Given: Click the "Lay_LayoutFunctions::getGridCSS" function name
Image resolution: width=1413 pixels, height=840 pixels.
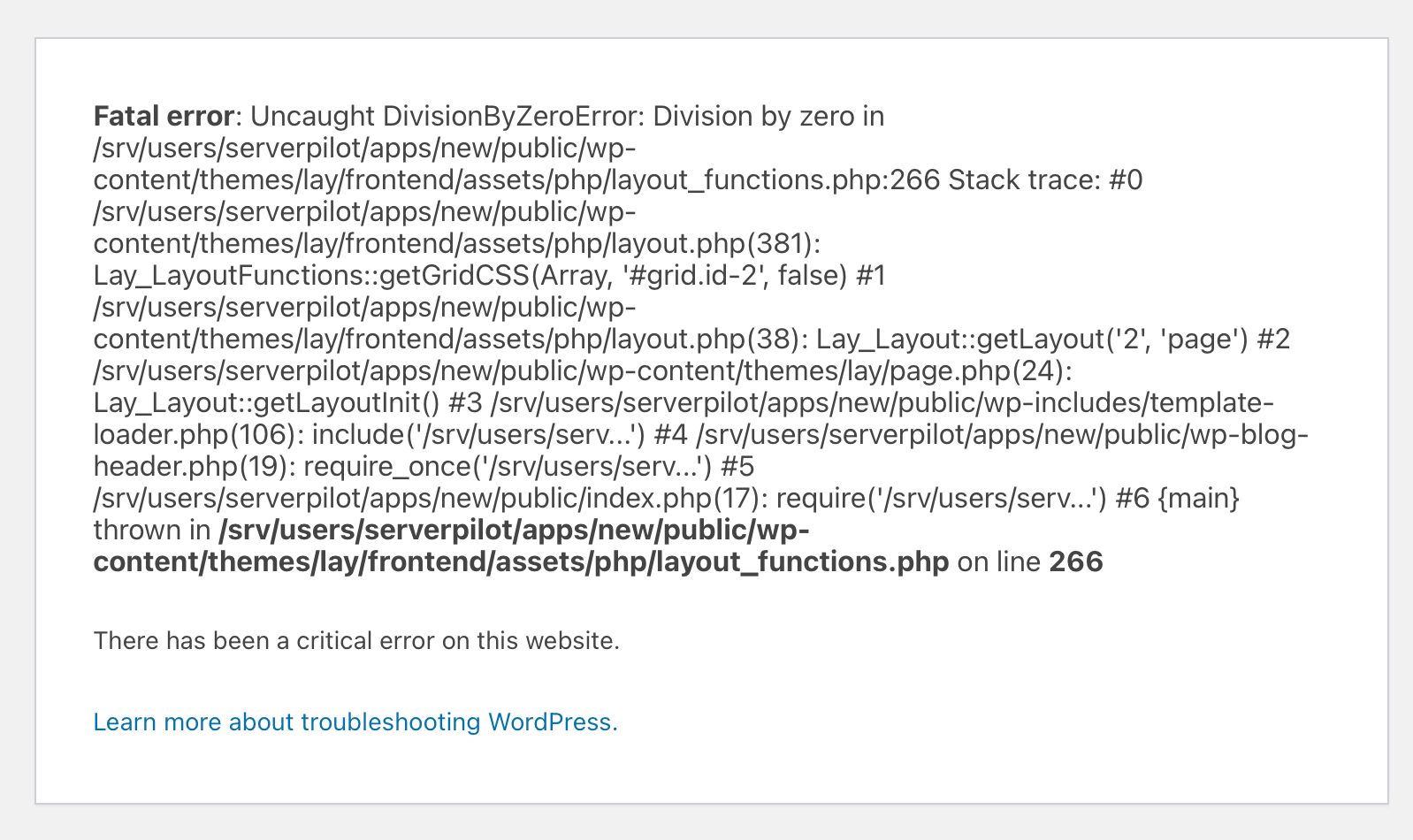Looking at the screenshot, I should click(x=310, y=275).
